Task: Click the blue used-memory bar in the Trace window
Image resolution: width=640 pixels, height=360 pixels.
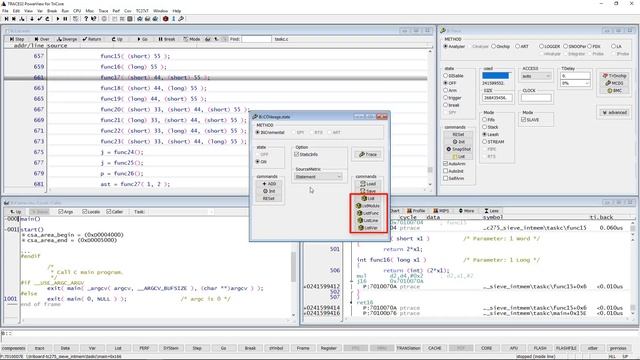Action: tap(496, 76)
